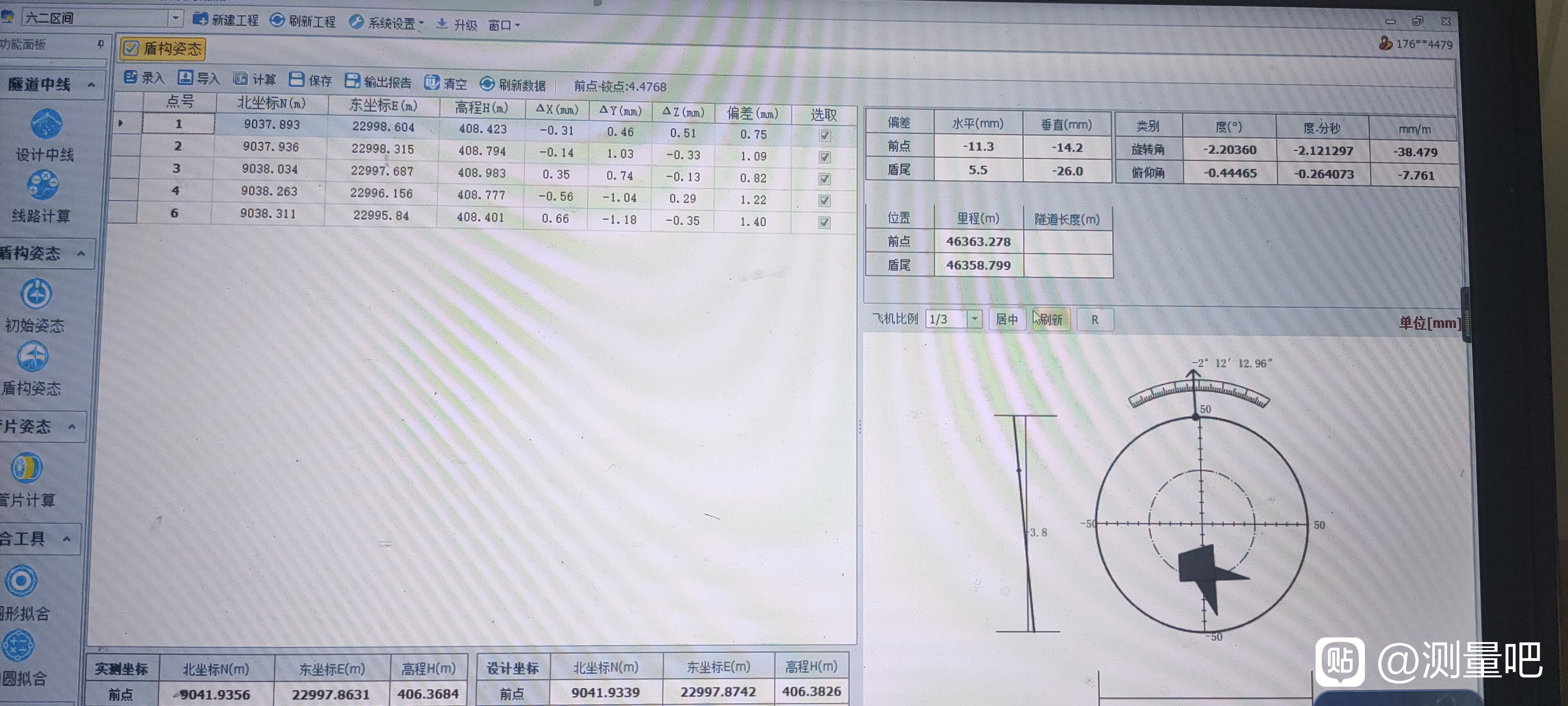Click the 升级 upgrade icon
This screenshot has height=706, width=1568.
pos(442,24)
